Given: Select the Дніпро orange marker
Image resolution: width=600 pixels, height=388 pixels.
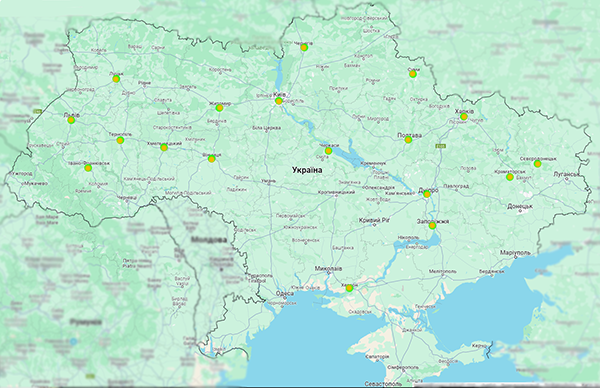Looking at the screenshot, I should [x=427, y=194].
